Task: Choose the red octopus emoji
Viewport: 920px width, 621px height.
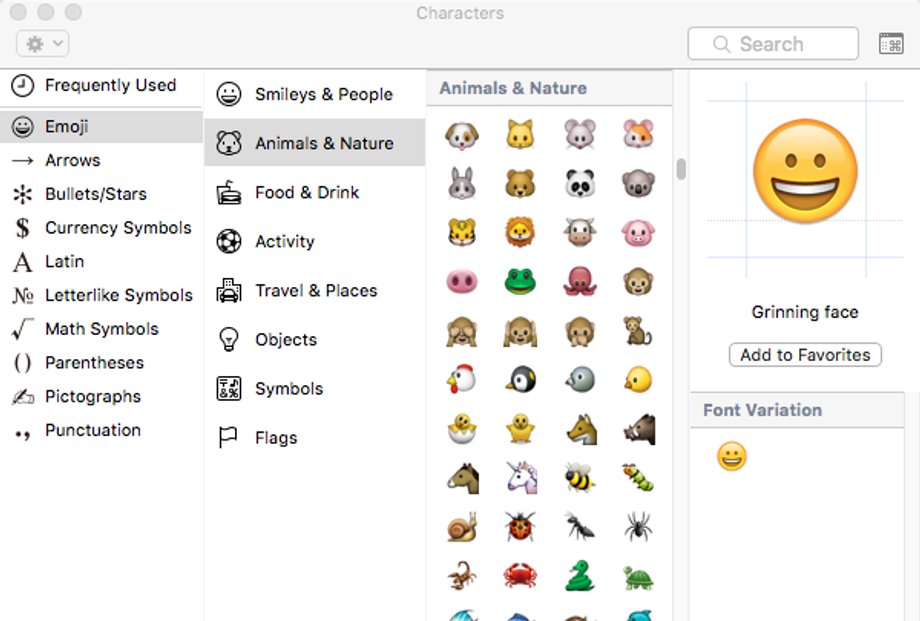Action: coord(580,282)
